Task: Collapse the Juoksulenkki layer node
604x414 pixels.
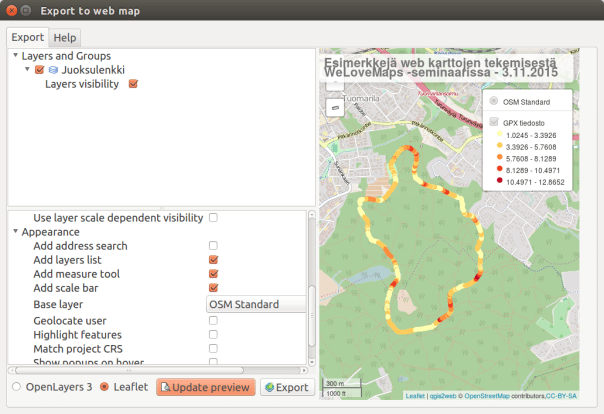Action: 27,69
